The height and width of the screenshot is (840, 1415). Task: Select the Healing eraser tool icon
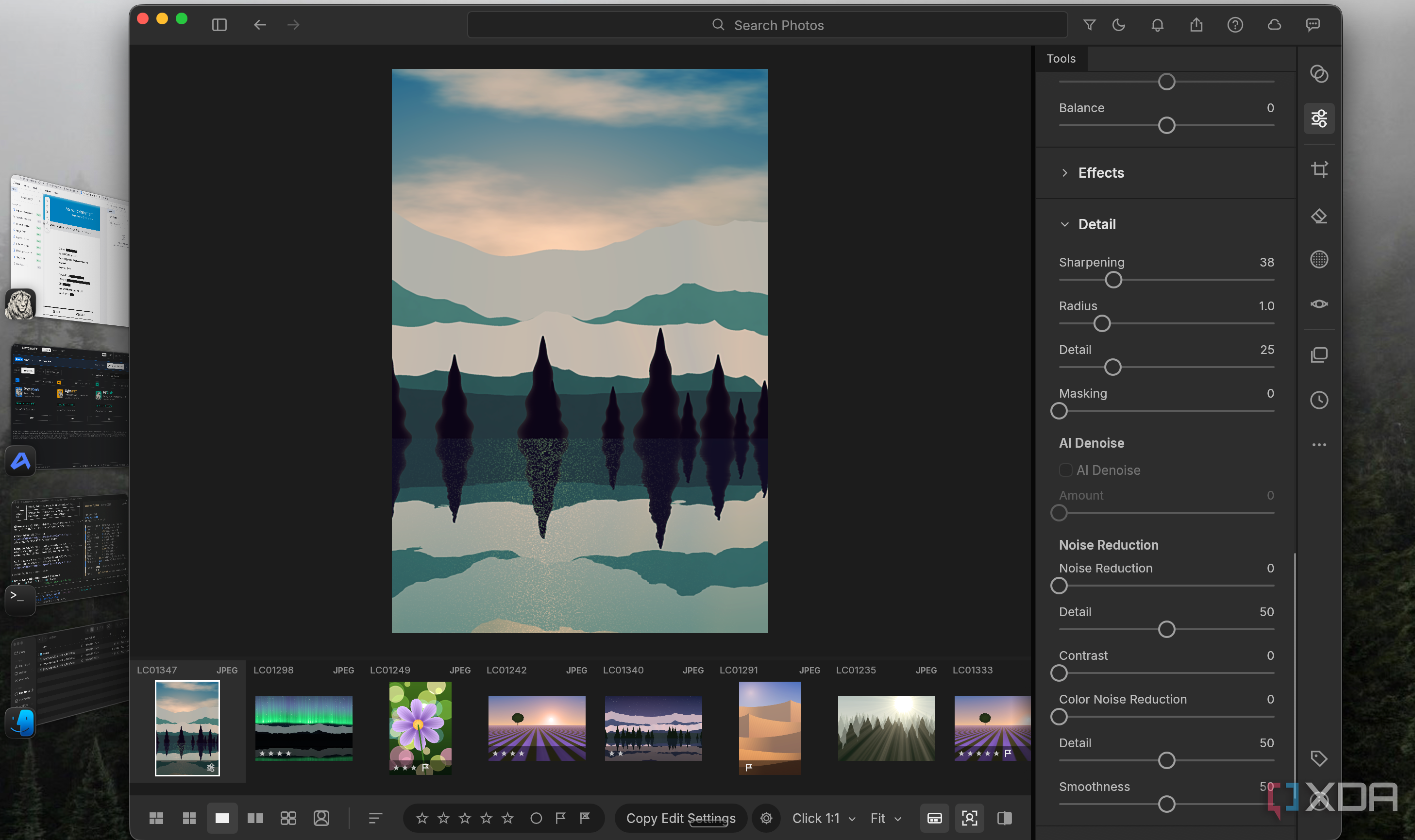pos(1319,216)
